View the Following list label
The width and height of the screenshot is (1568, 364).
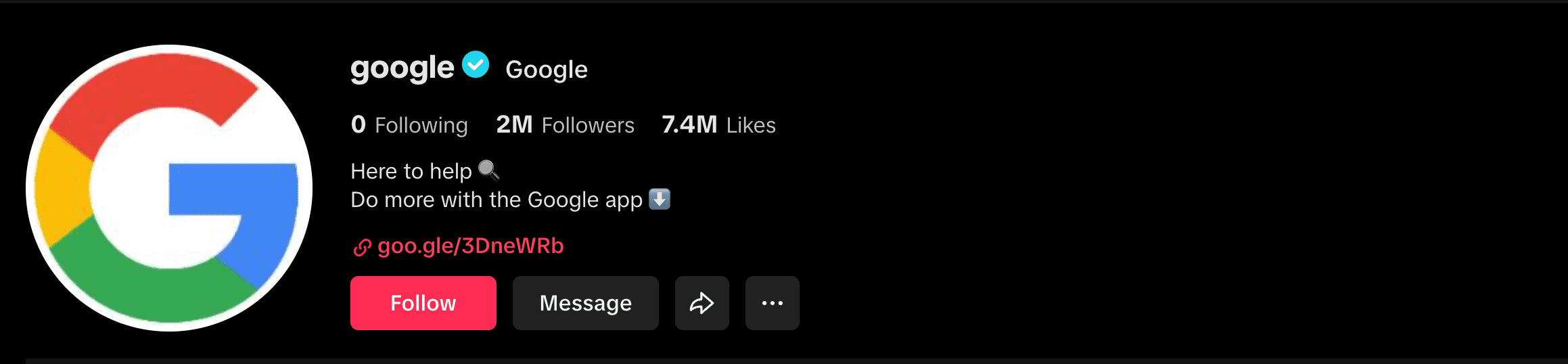421,125
